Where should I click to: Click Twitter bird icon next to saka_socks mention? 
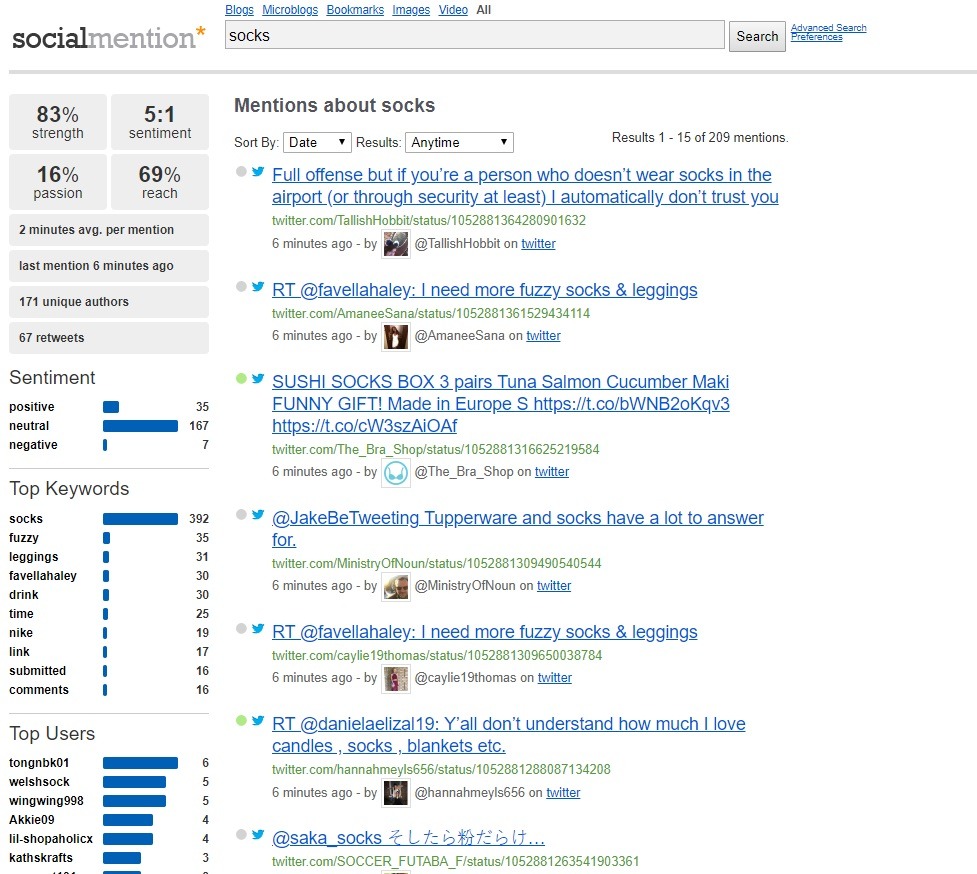coord(258,835)
